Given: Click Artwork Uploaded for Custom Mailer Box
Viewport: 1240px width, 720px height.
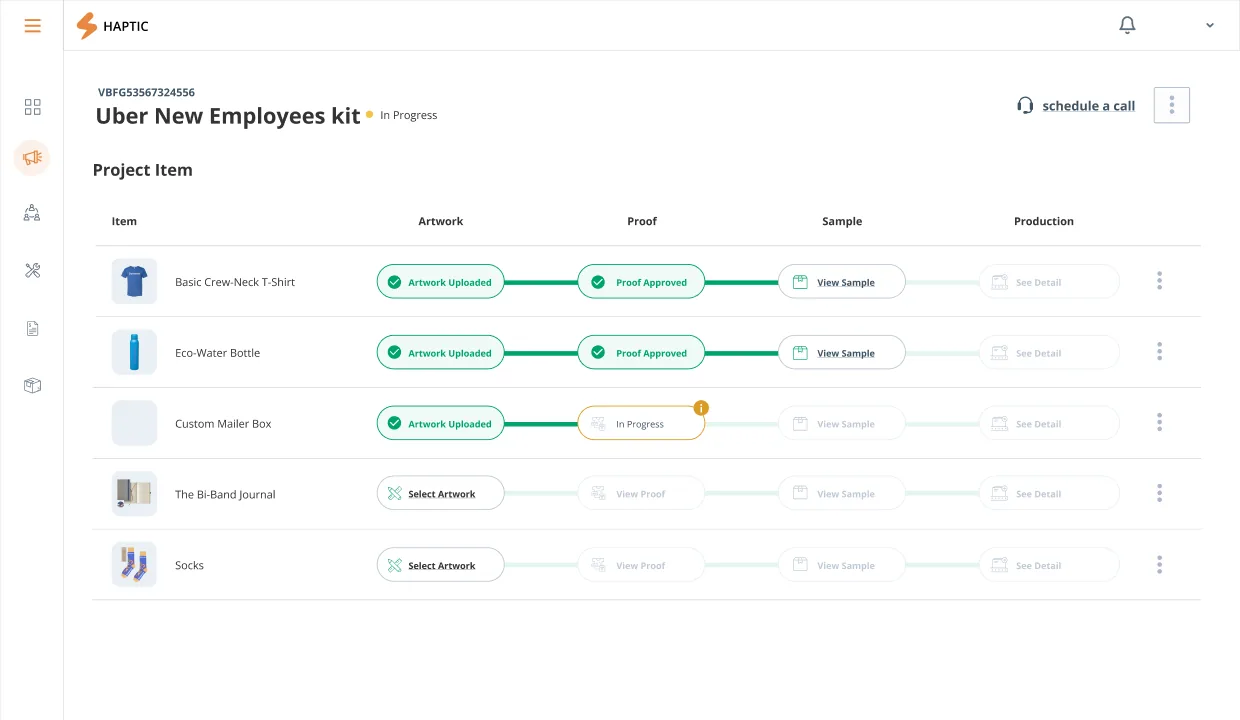Looking at the screenshot, I should [441, 424].
